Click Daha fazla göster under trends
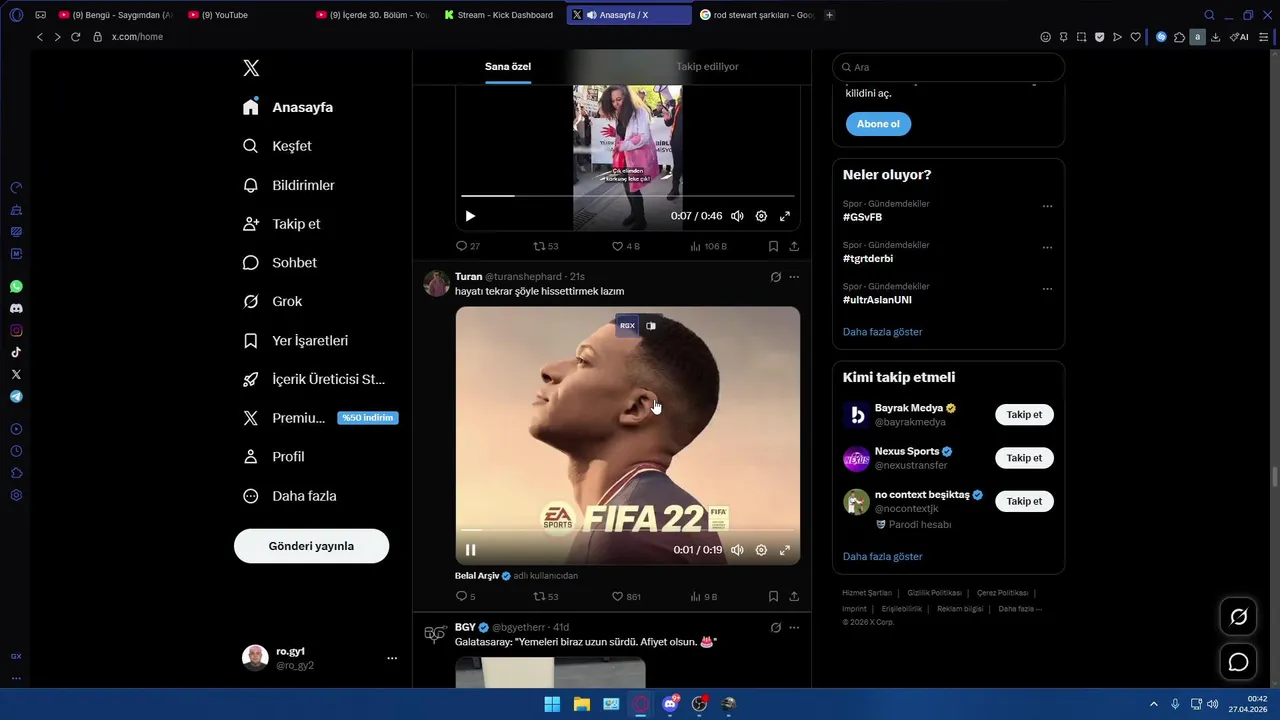The width and height of the screenshot is (1280, 720). click(x=882, y=332)
